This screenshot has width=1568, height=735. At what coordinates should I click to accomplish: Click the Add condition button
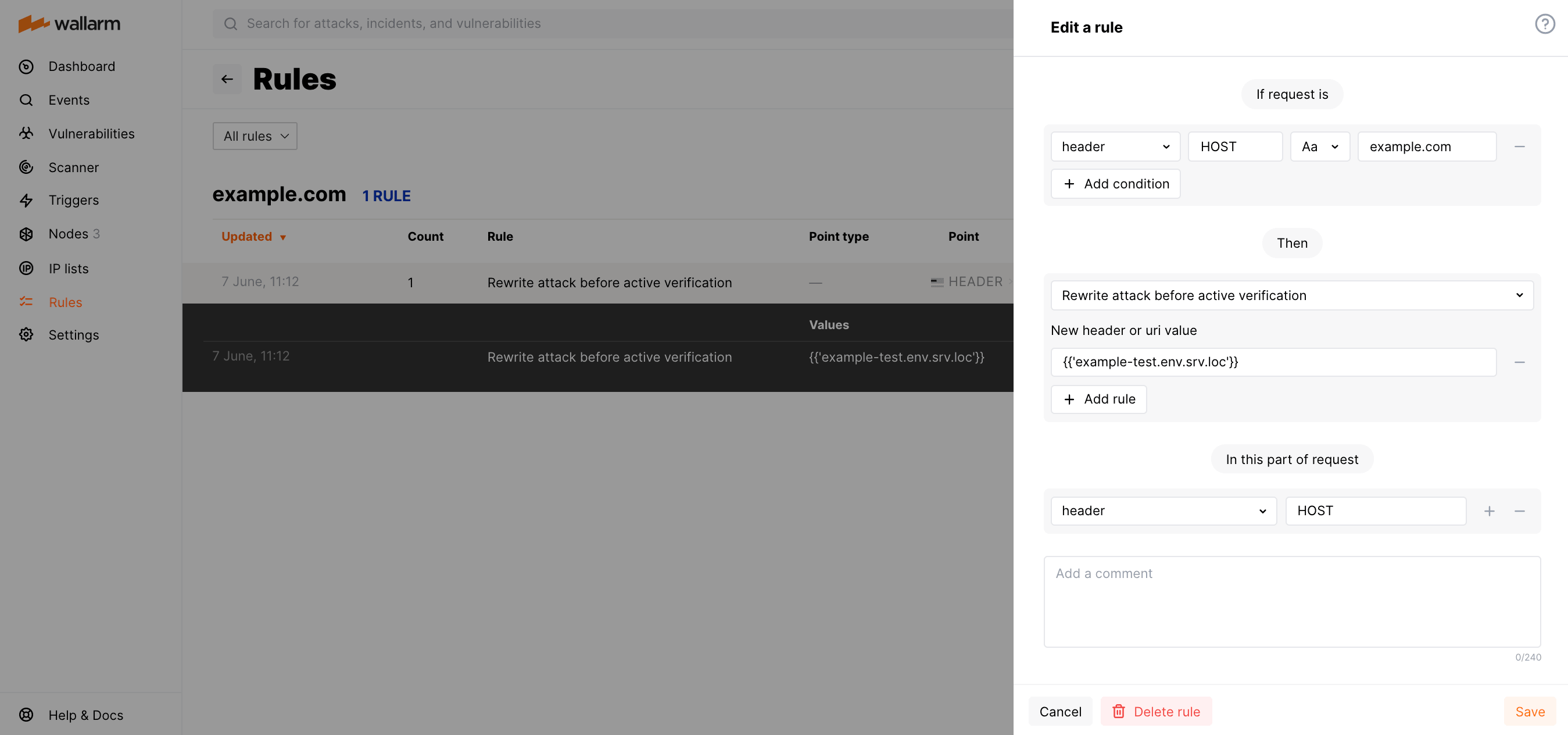pyautogui.click(x=1115, y=183)
